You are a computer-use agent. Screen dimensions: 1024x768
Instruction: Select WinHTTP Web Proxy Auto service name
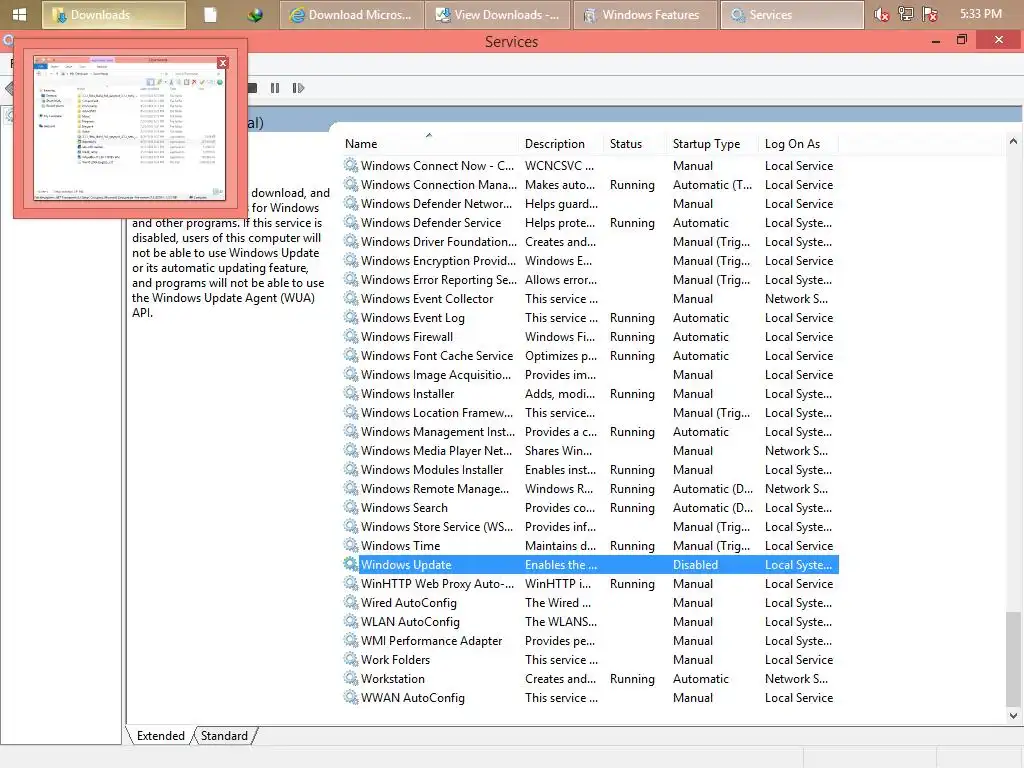click(x=437, y=584)
